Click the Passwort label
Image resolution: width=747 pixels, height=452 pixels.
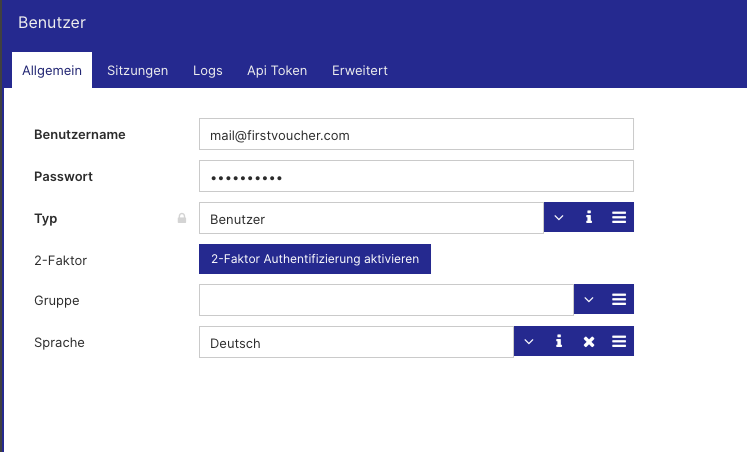point(63,176)
